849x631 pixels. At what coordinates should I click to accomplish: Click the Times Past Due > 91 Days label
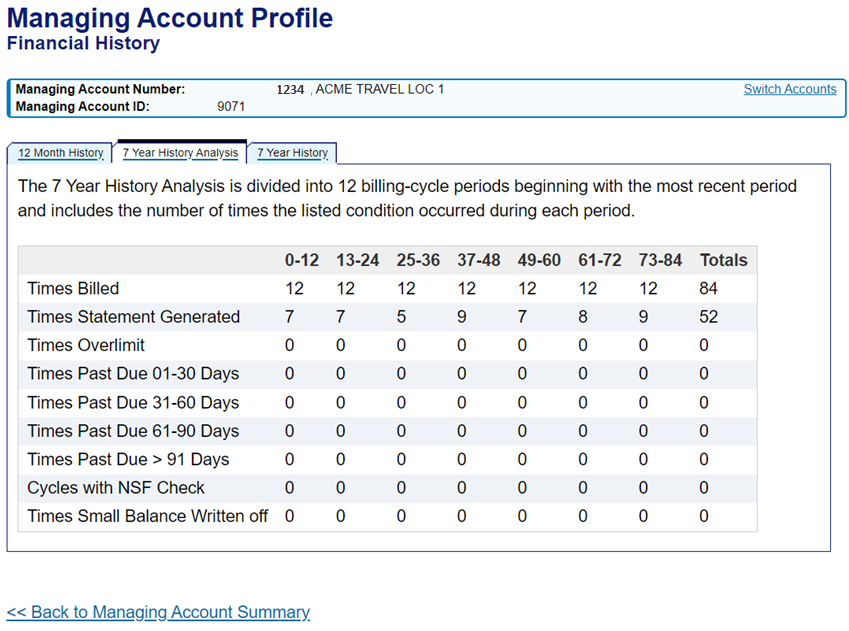[128, 459]
